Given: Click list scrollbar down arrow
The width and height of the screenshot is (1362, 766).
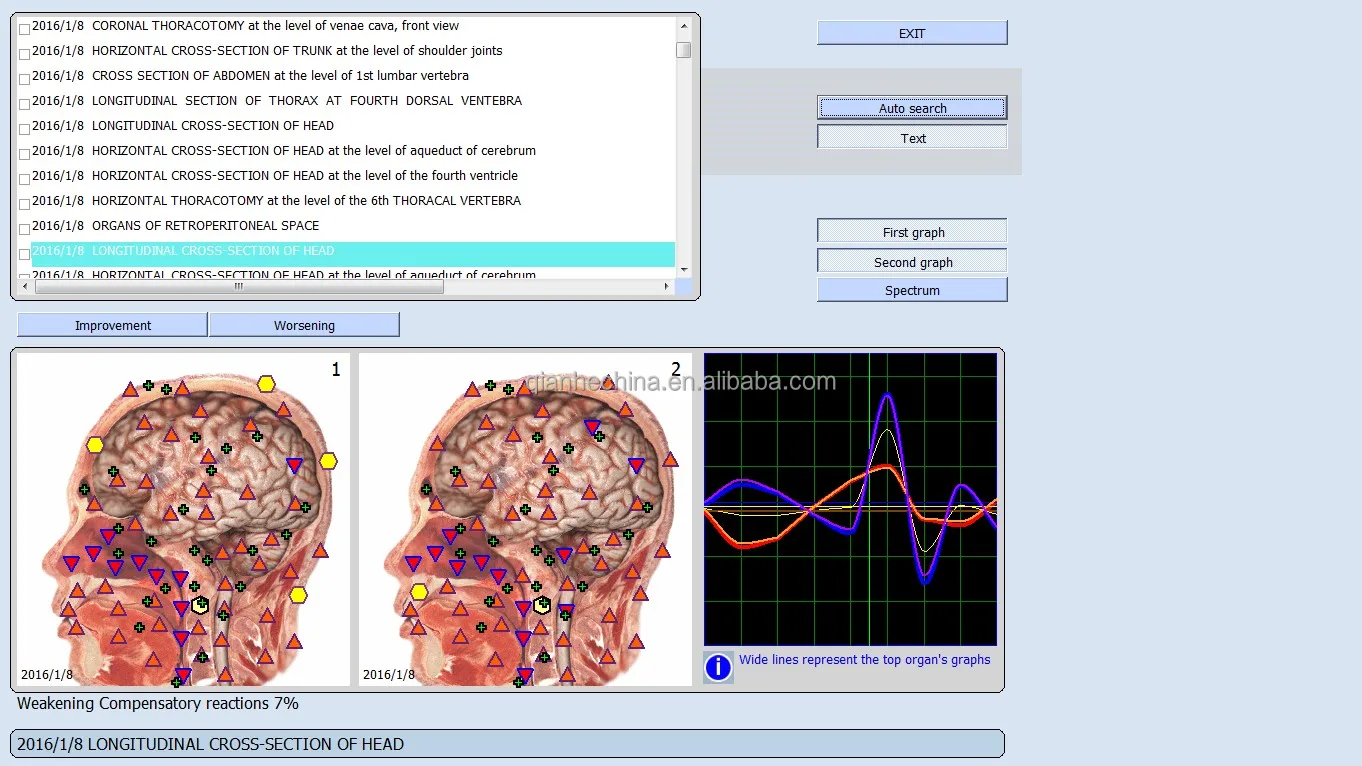Looking at the screenshot, I should tap(684, 269).
